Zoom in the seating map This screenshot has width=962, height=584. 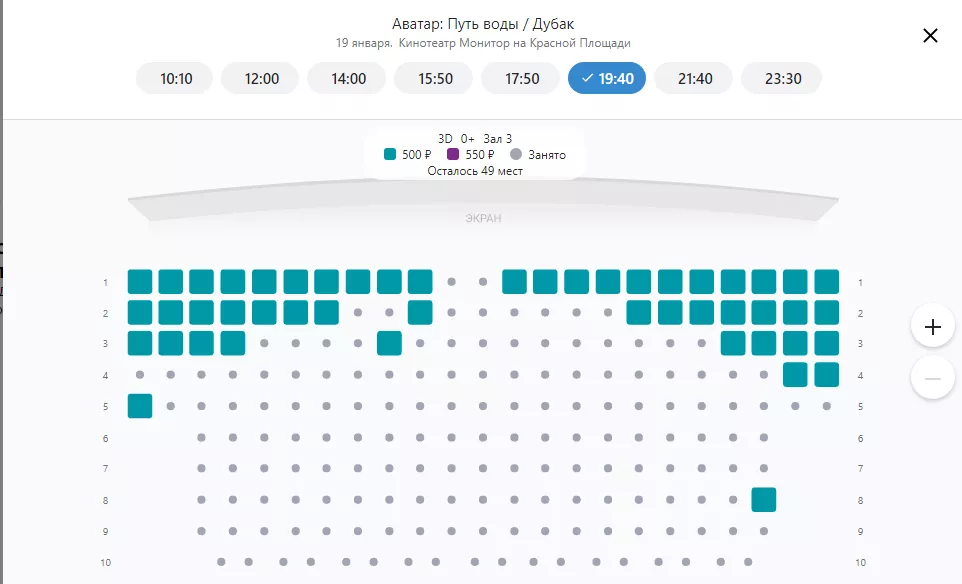[x=933, y=326]
